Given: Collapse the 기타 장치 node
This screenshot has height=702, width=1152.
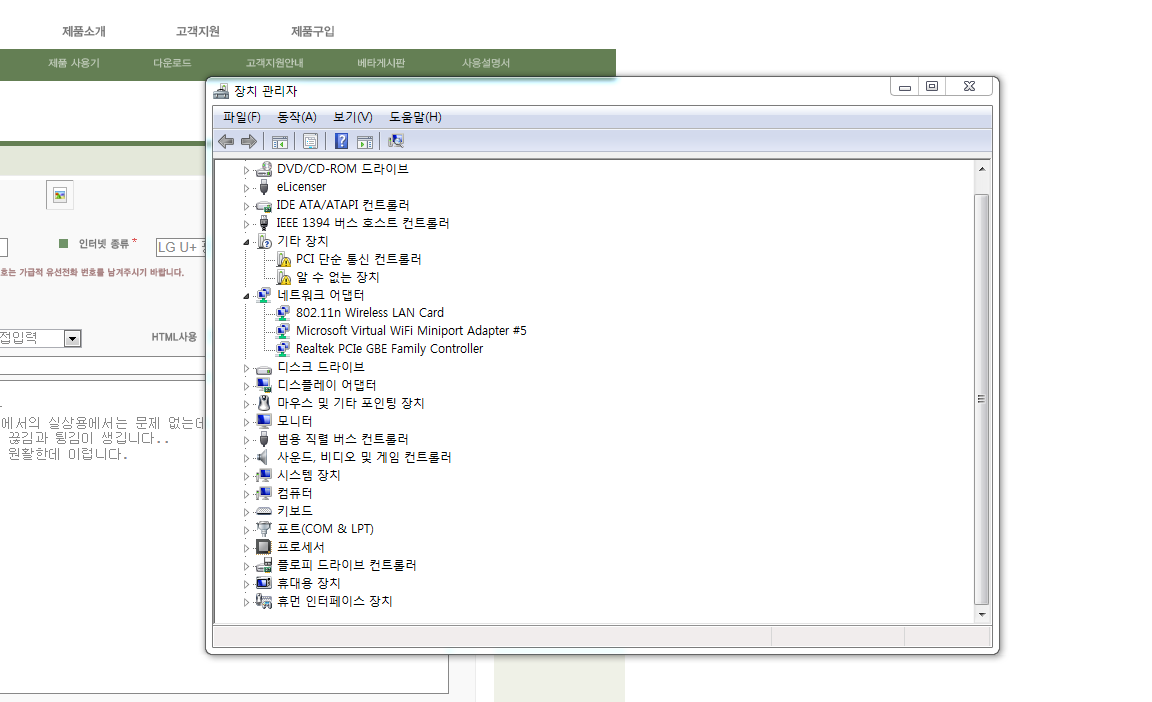Looking at the screenshot, I should point(246,242).
